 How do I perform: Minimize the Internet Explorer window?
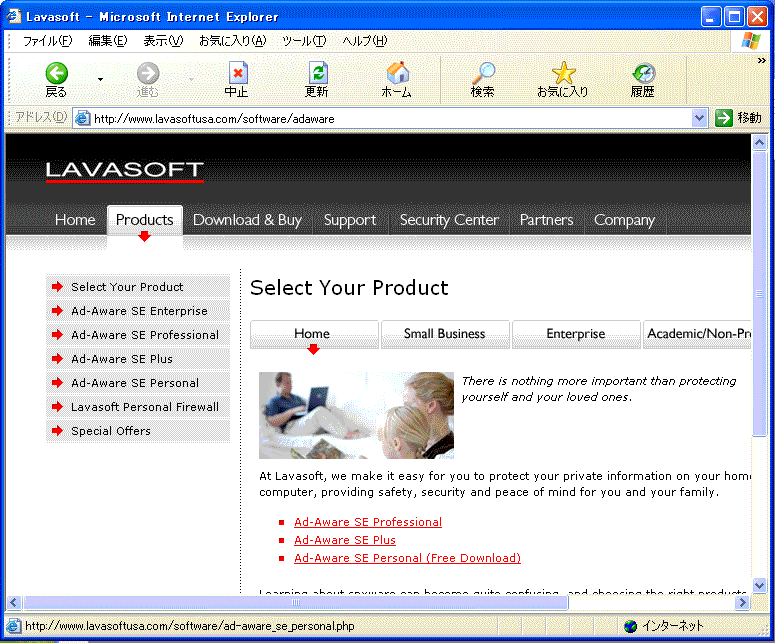tap(711, 17)
